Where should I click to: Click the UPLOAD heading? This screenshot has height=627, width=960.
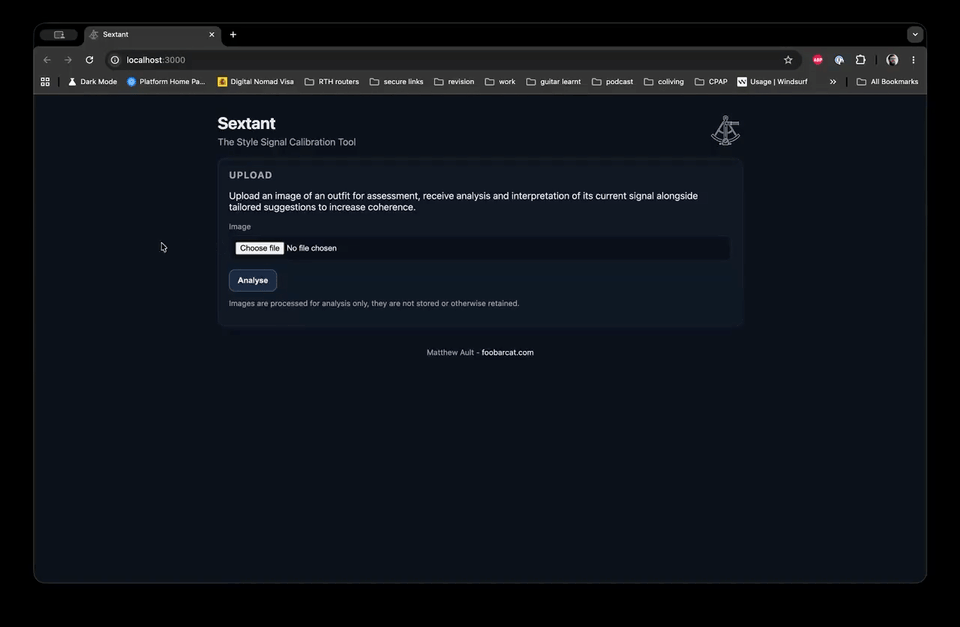click(x=250, y=175)
